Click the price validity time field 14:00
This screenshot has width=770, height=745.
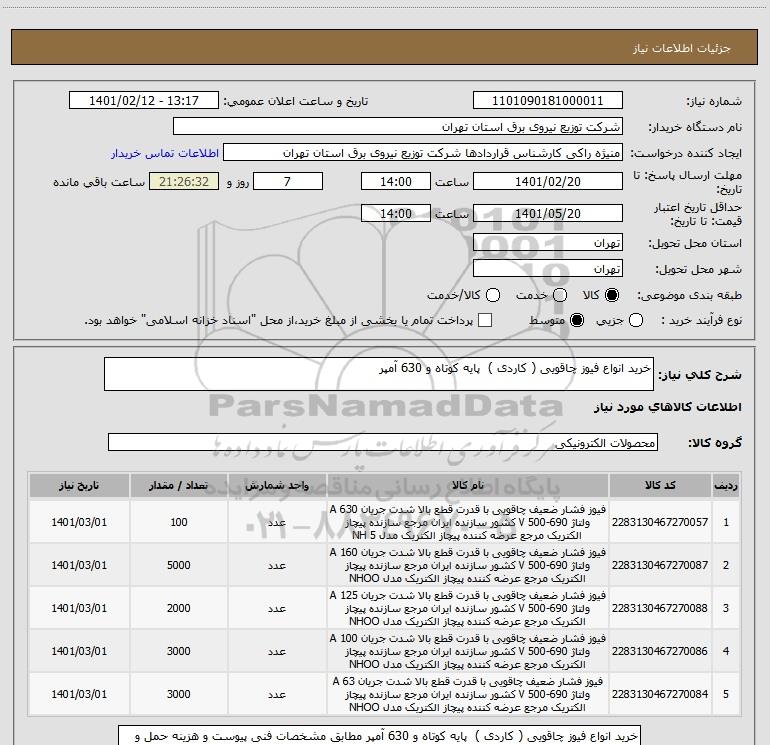[x=396, y=213]
